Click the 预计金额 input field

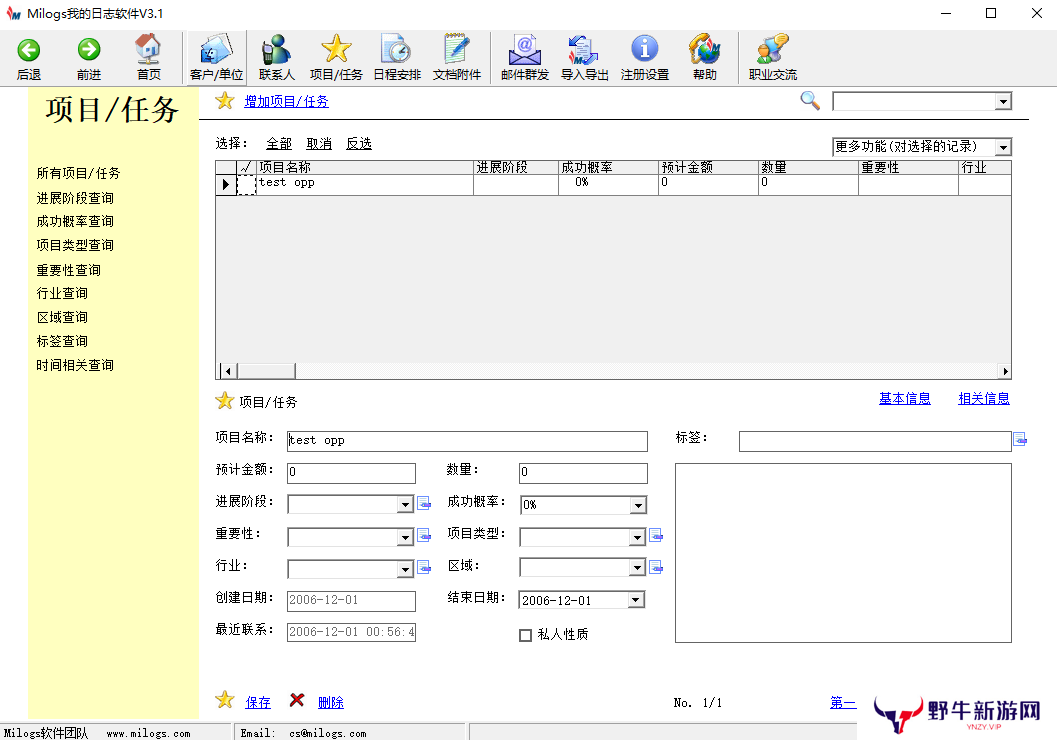[351, 472]
